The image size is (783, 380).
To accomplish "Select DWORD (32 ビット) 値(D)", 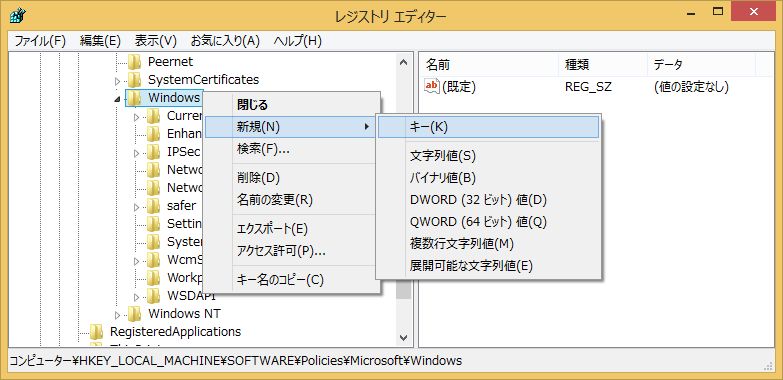I will pos(488,200).
